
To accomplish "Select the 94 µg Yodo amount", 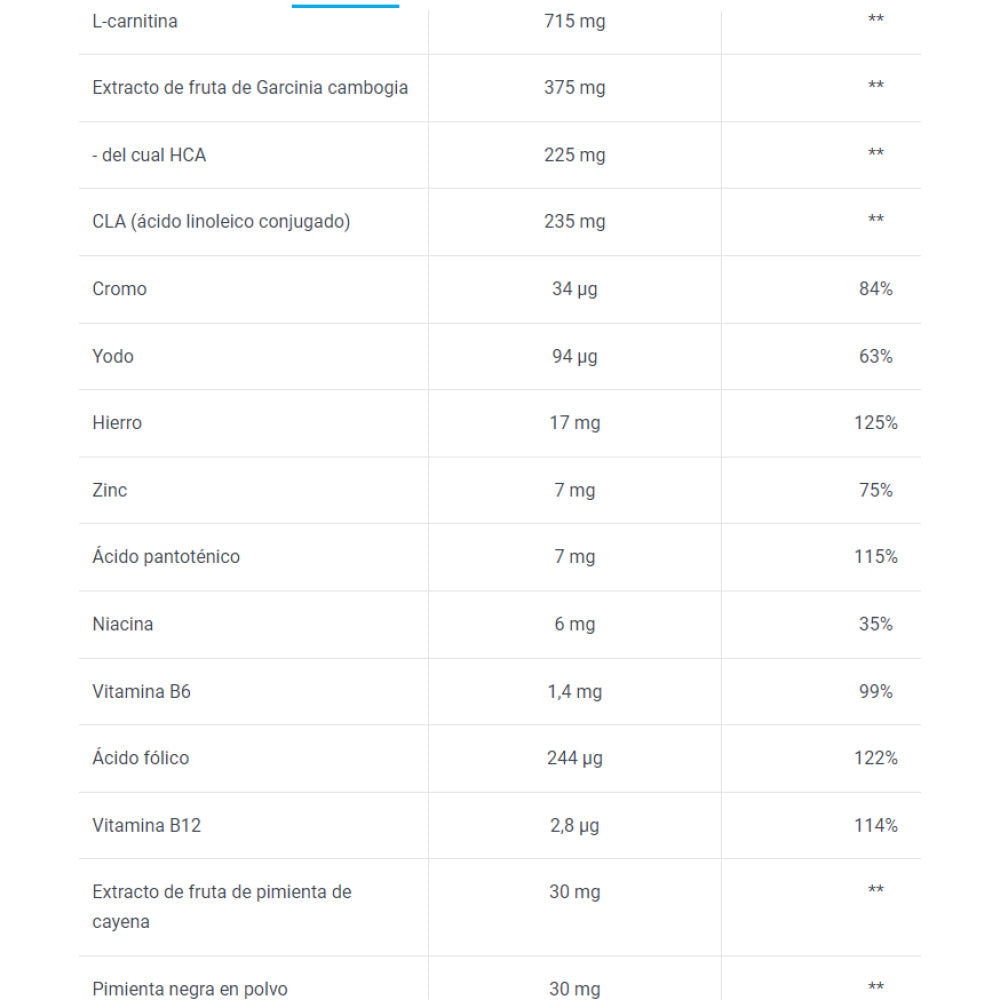I will pyautogui.click(x=574, y=356).
